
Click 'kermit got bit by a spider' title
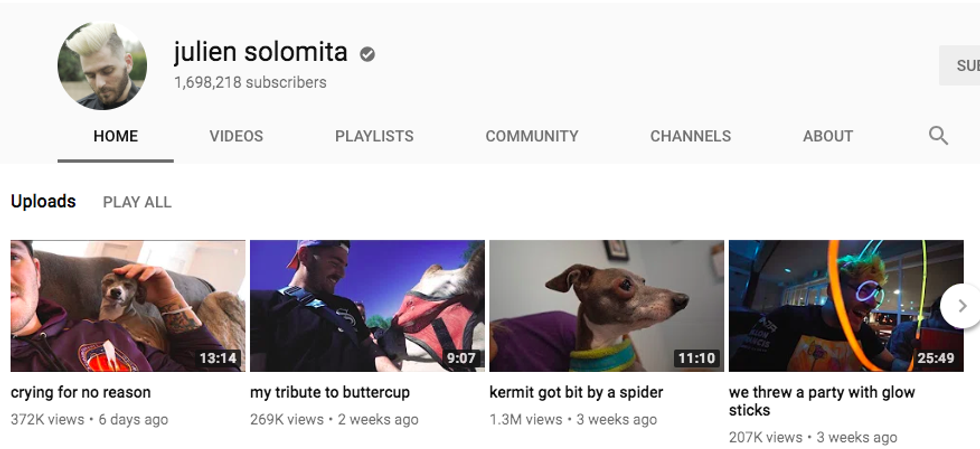[576, 393]
